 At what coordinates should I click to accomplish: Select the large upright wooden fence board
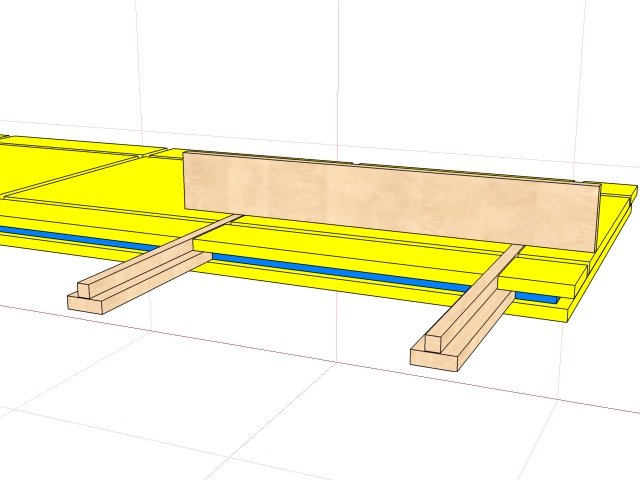coord(392,201)
